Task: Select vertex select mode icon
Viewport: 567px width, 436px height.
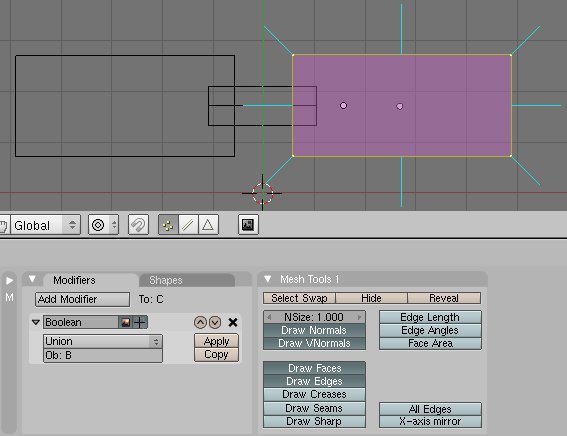Action: pyautogui.click(x=168, y=225)
